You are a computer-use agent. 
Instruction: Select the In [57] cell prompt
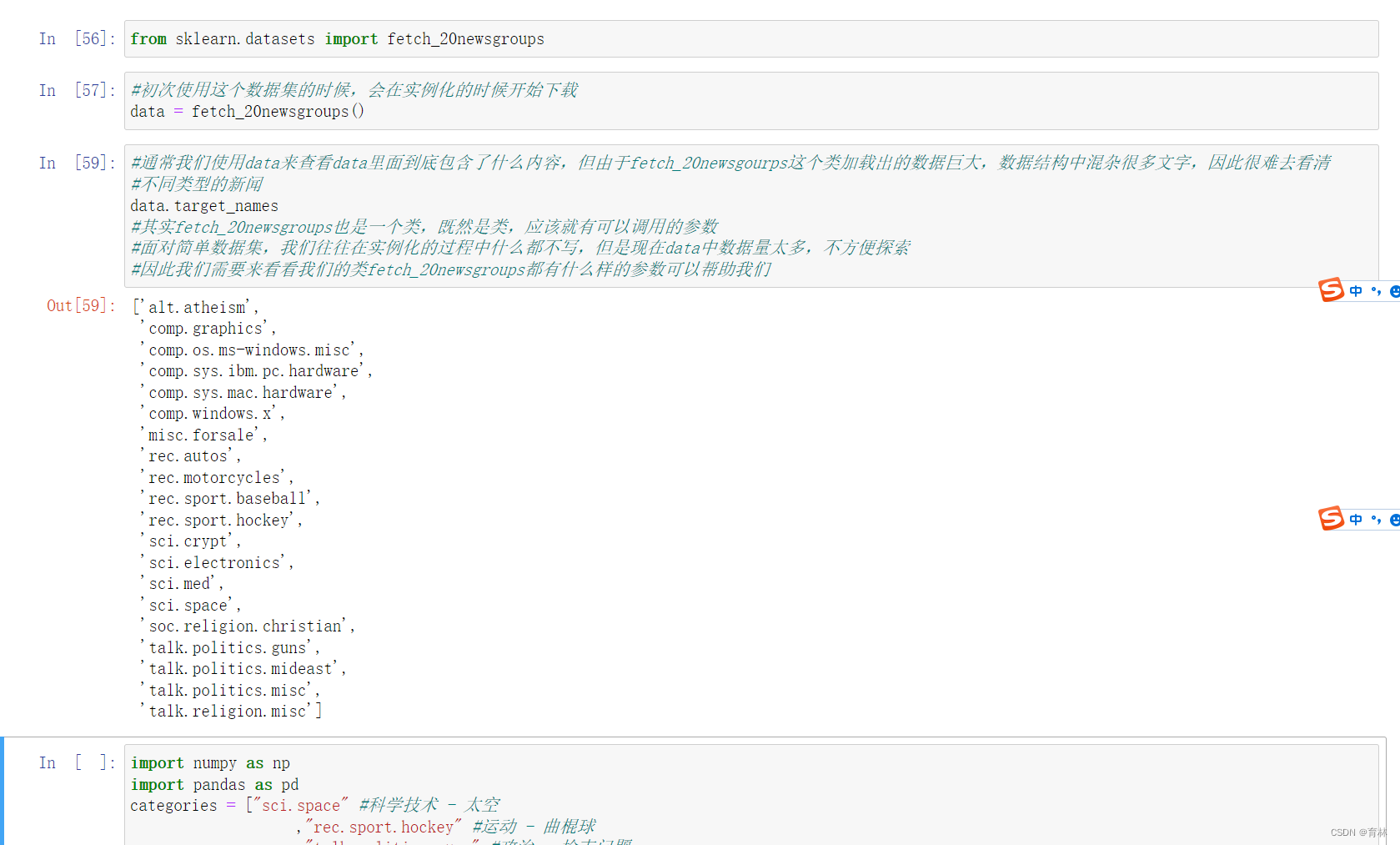click(77, 91)
